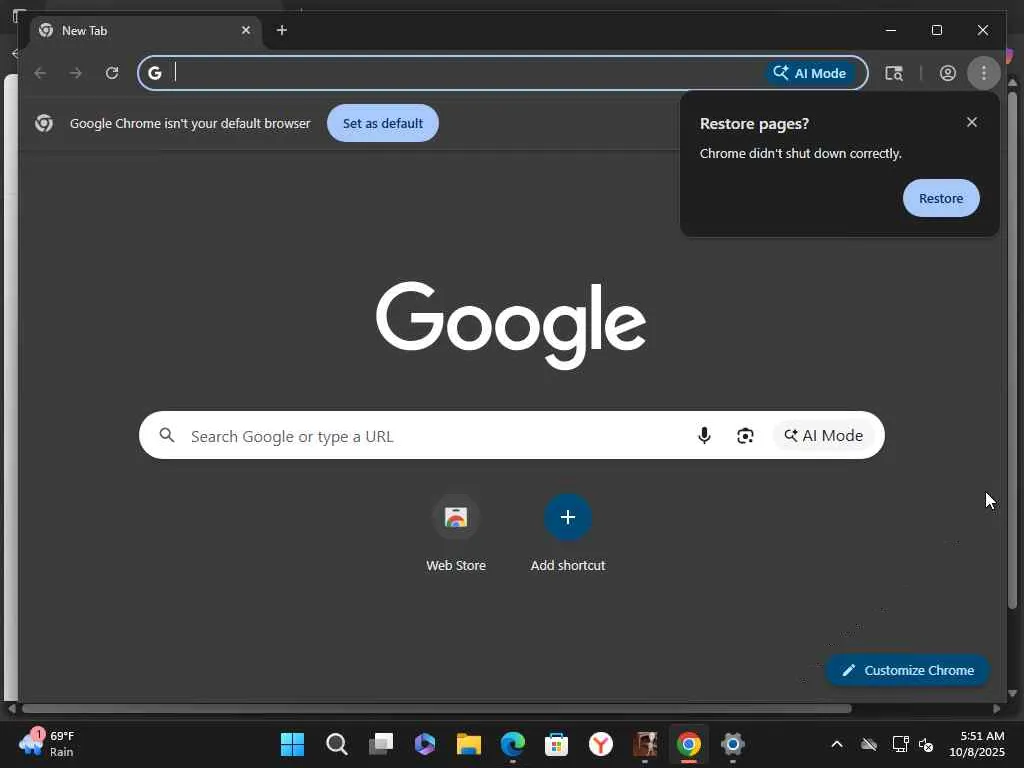This screenshot has height=768, width=1024.
Task: Click the Restore button
Action: [941, 198]
